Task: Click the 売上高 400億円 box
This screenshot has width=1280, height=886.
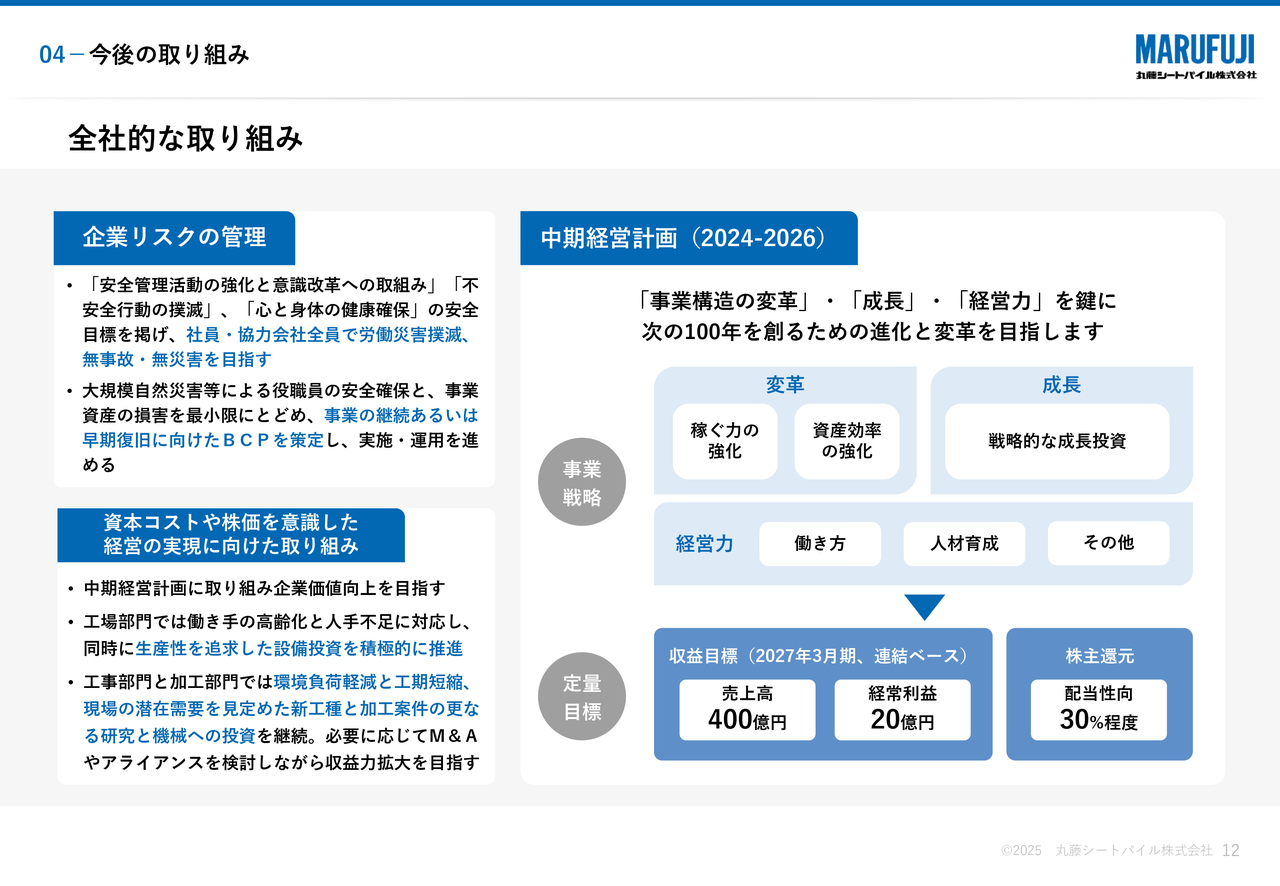Action: coord(747,710)
